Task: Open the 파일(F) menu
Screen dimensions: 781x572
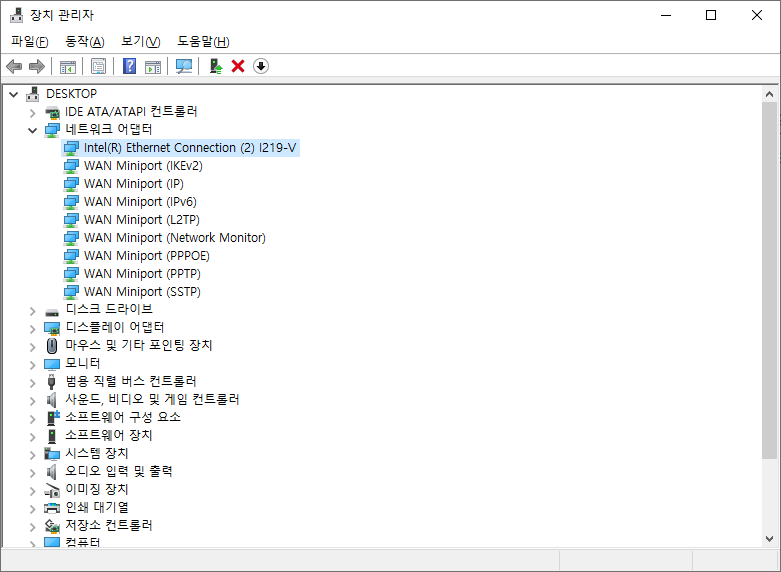Action: tap(30, 41)
